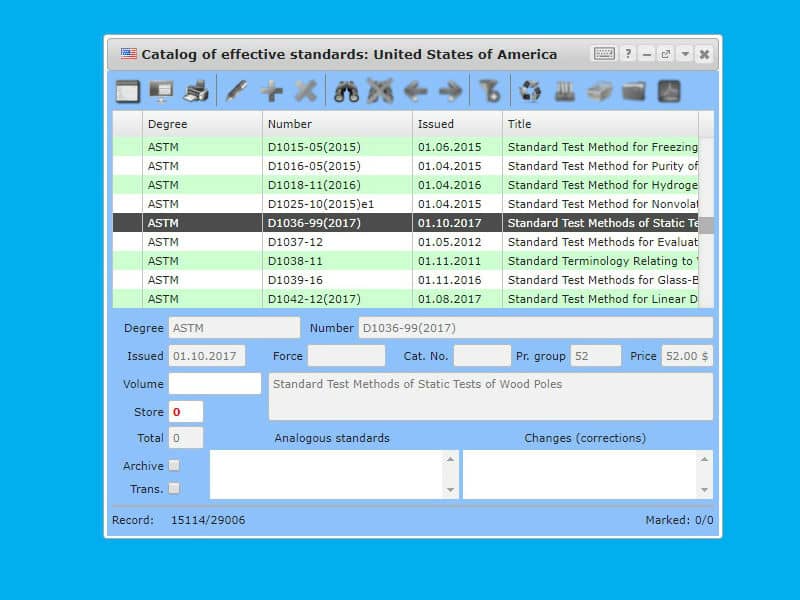Sort by the Degree column header
Screen dimensions: 800x600
tap(202, 124)
